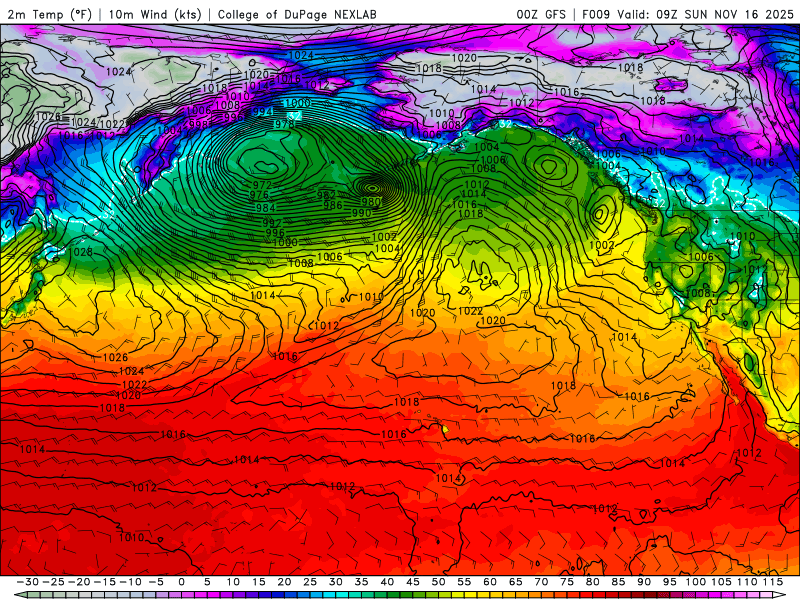Click the 20 value on the temperature scale
The height and width of the screenshot is (600, 800).
284,582
